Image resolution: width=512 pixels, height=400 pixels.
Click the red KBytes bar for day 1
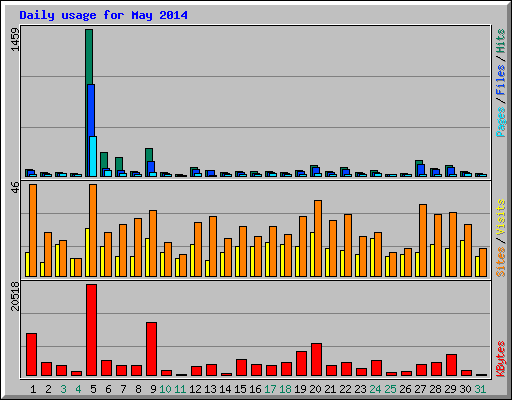point(31,354)
